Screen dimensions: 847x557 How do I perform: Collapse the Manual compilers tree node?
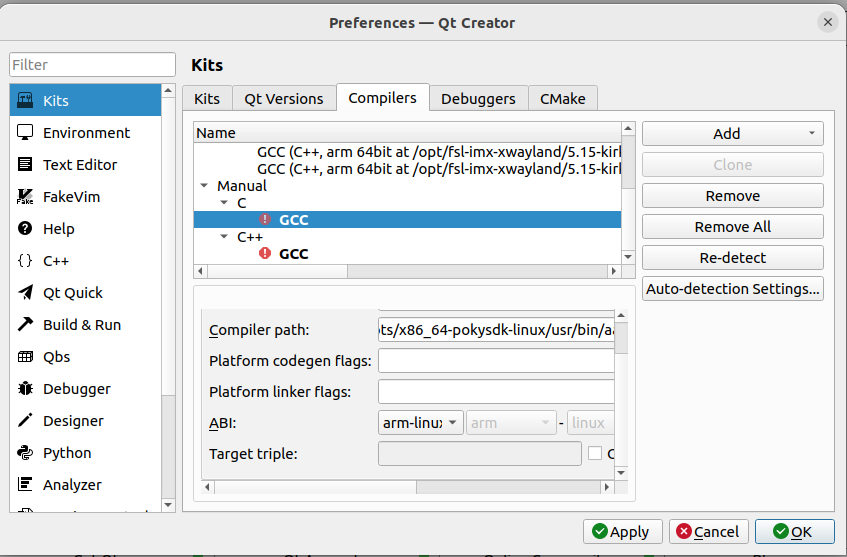[x=204, y=186]
